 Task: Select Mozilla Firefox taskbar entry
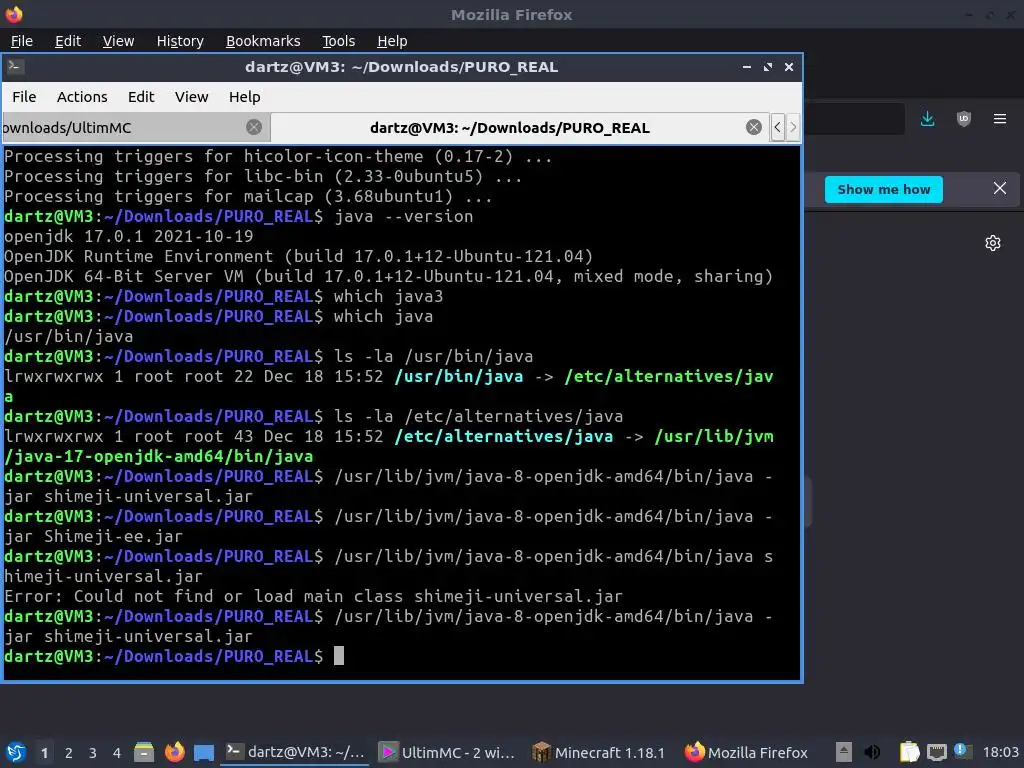[x=746, y=752]
